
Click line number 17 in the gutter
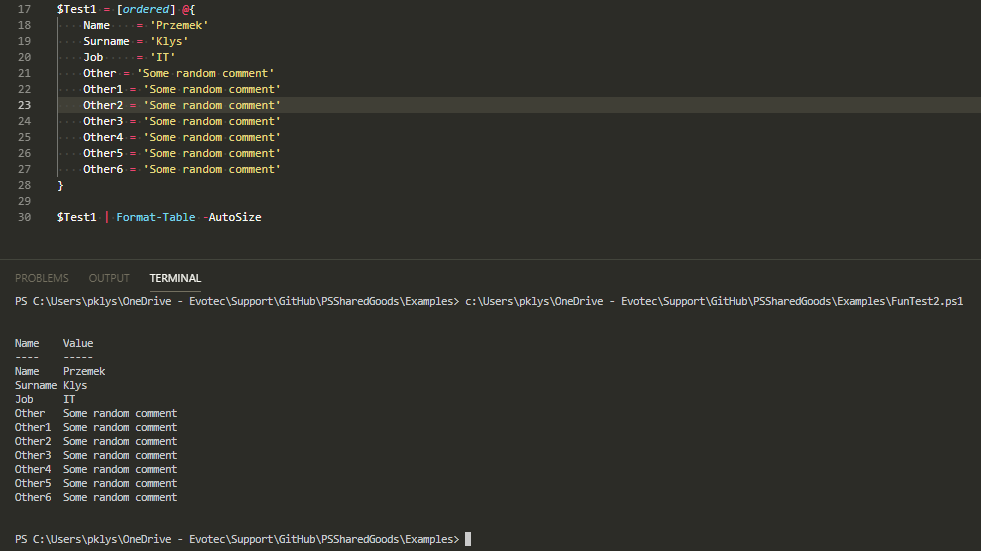pos(24,9)
